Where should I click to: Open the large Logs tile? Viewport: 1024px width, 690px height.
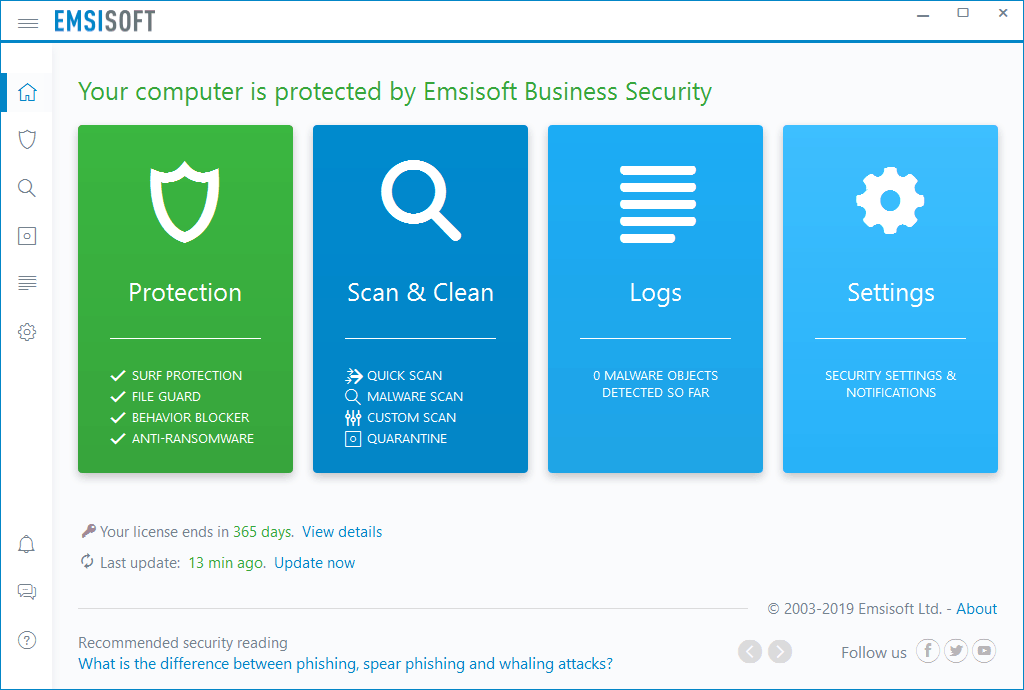click(x=655, y=298)
